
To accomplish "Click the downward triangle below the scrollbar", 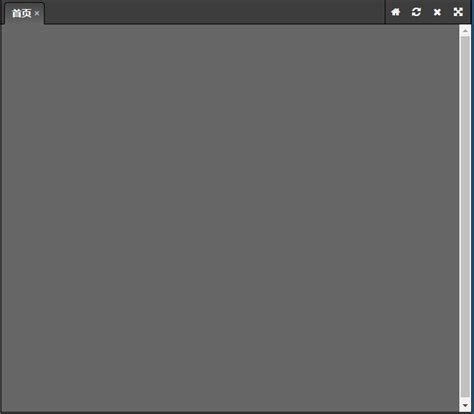I will pyautogui.click(x=465, y=405).
